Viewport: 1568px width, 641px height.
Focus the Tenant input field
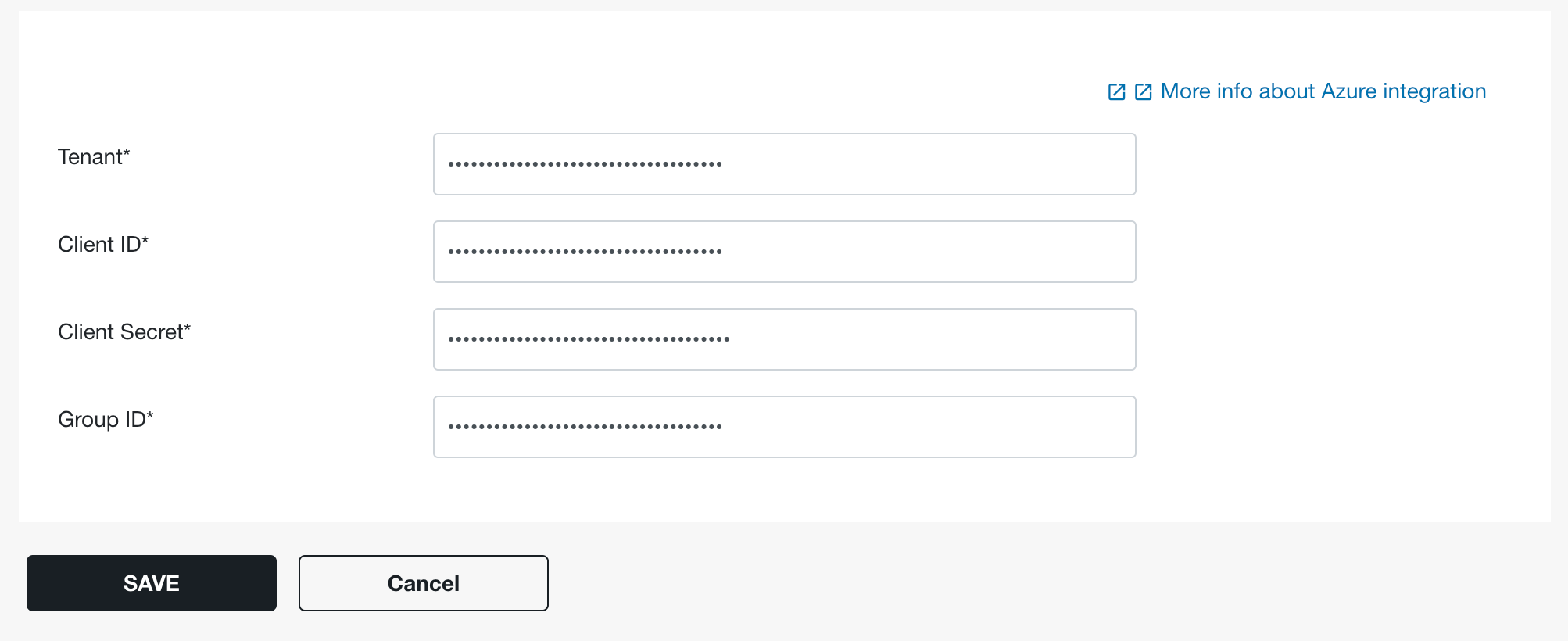784,164
